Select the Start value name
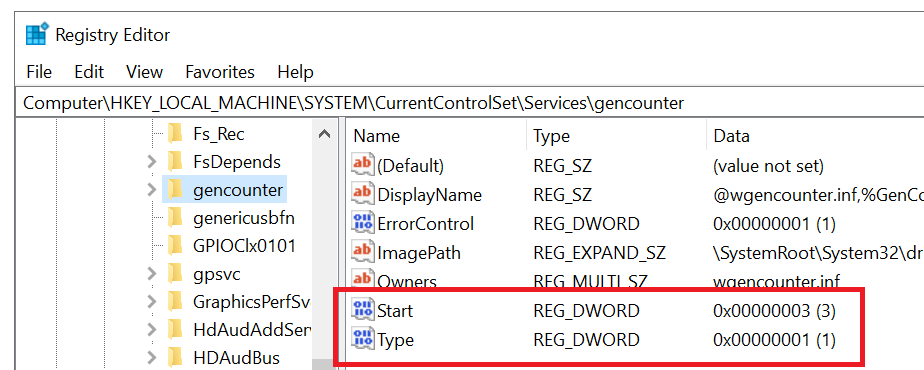The image size is (924, 370). (396, 310)
